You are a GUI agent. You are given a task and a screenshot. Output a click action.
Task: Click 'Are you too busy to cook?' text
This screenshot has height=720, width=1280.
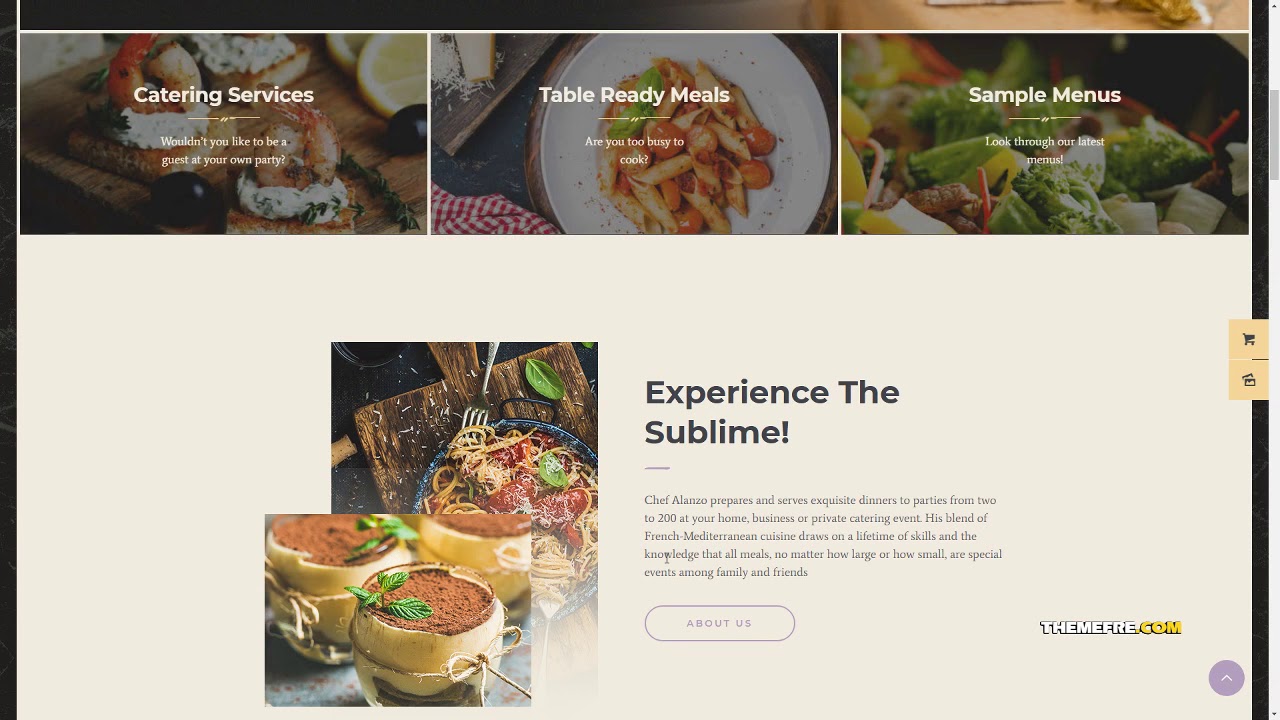(x=634, y=150)
